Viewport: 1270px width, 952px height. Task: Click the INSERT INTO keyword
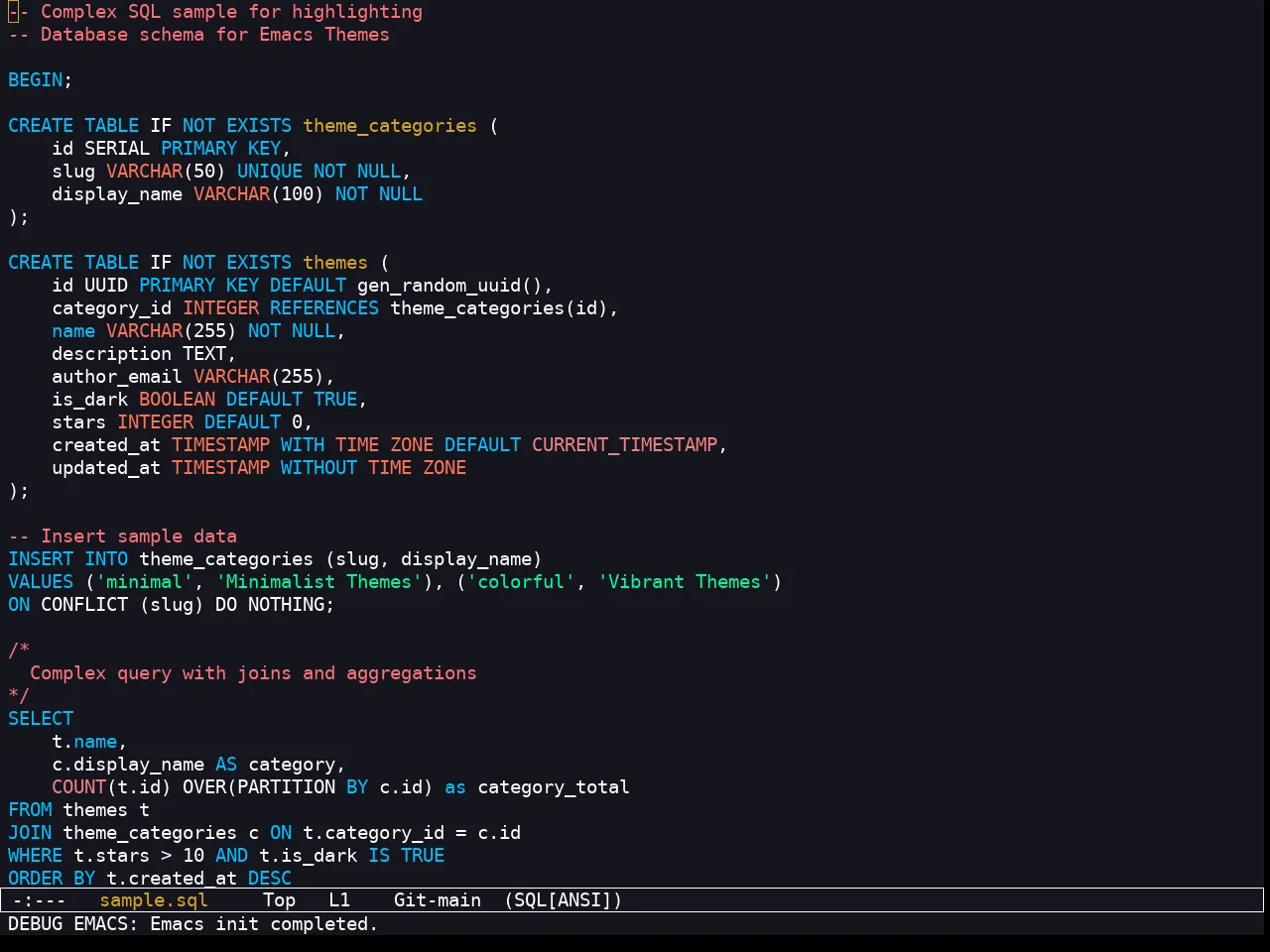click(67, 559)
